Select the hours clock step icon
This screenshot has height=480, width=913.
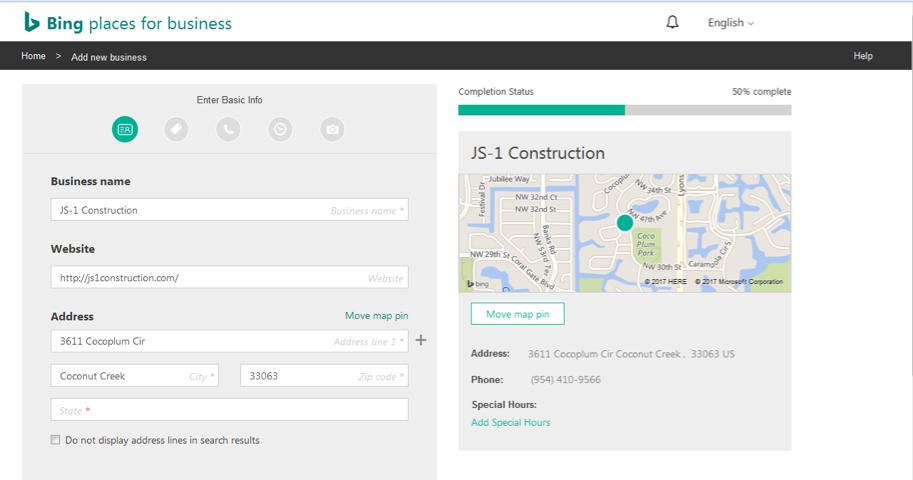click(280, 129)
